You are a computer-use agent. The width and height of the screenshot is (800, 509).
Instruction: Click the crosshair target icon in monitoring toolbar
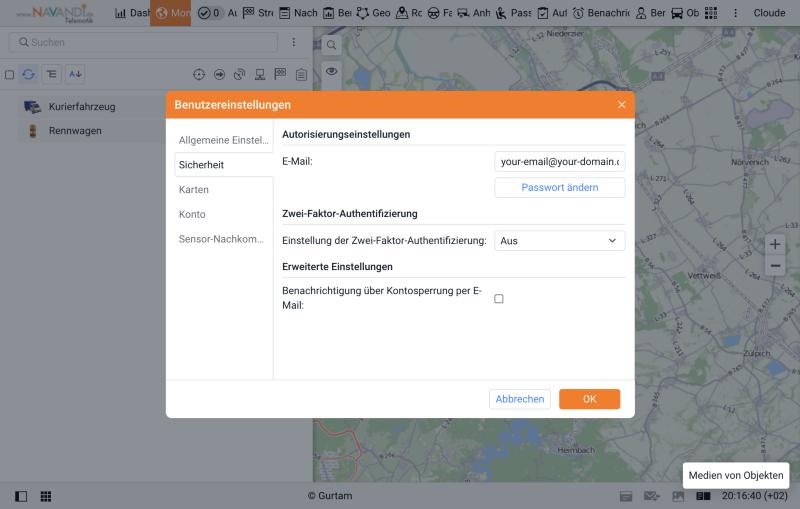click(x=199, y=74)
